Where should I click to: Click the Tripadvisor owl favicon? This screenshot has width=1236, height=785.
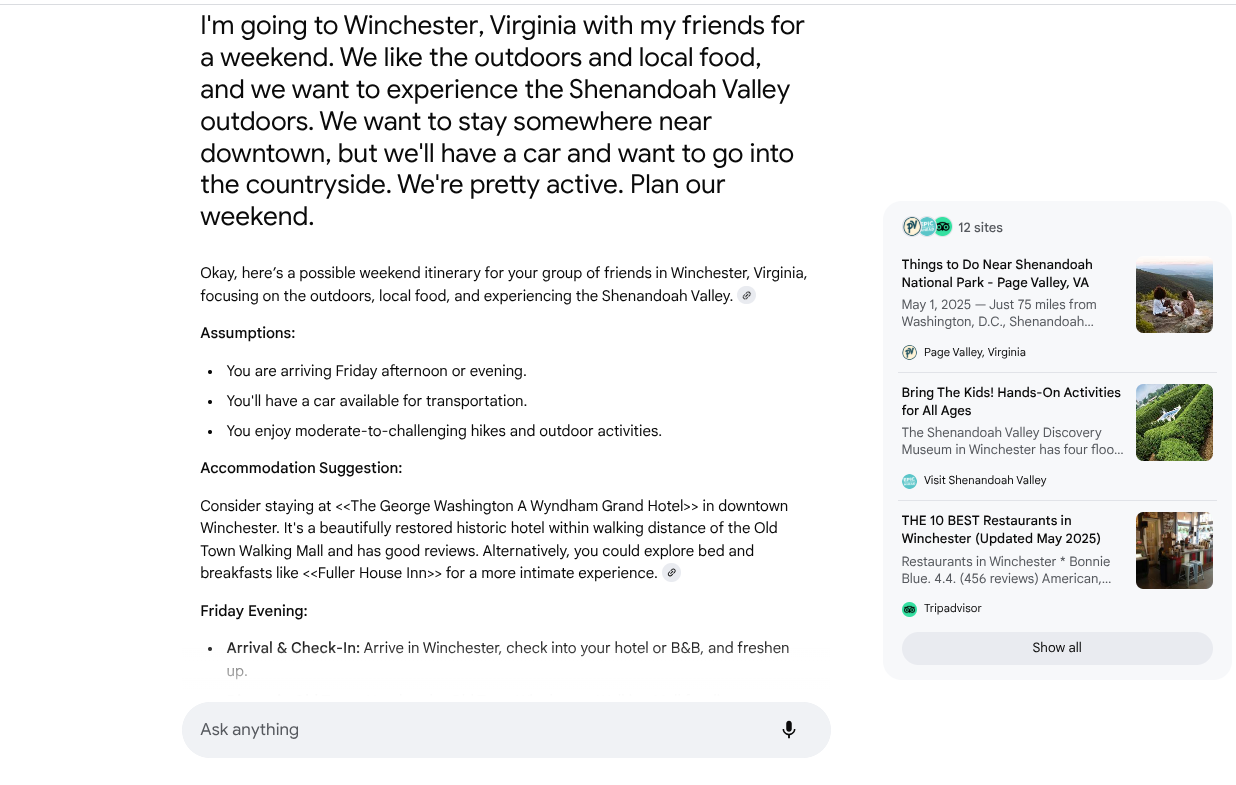point(909,608)
